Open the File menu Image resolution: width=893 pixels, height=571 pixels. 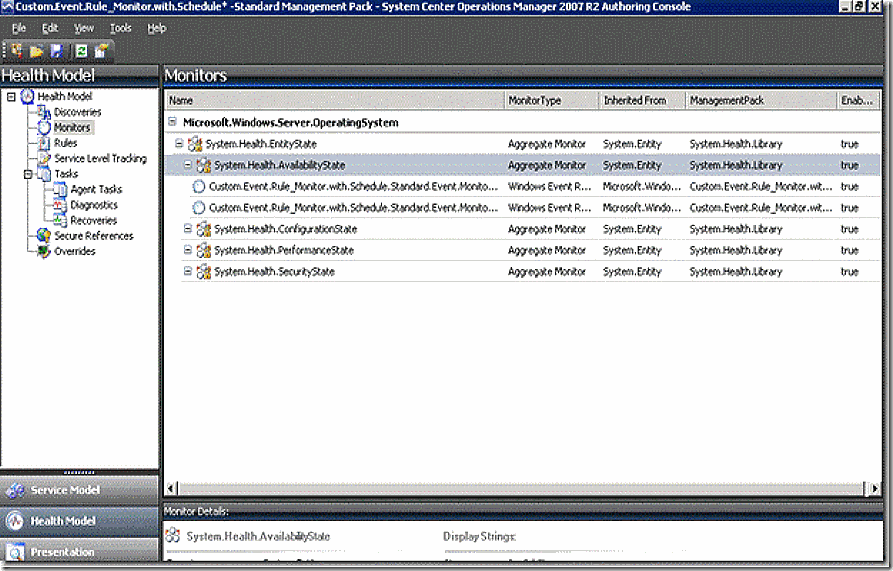(x=19, y=28)
